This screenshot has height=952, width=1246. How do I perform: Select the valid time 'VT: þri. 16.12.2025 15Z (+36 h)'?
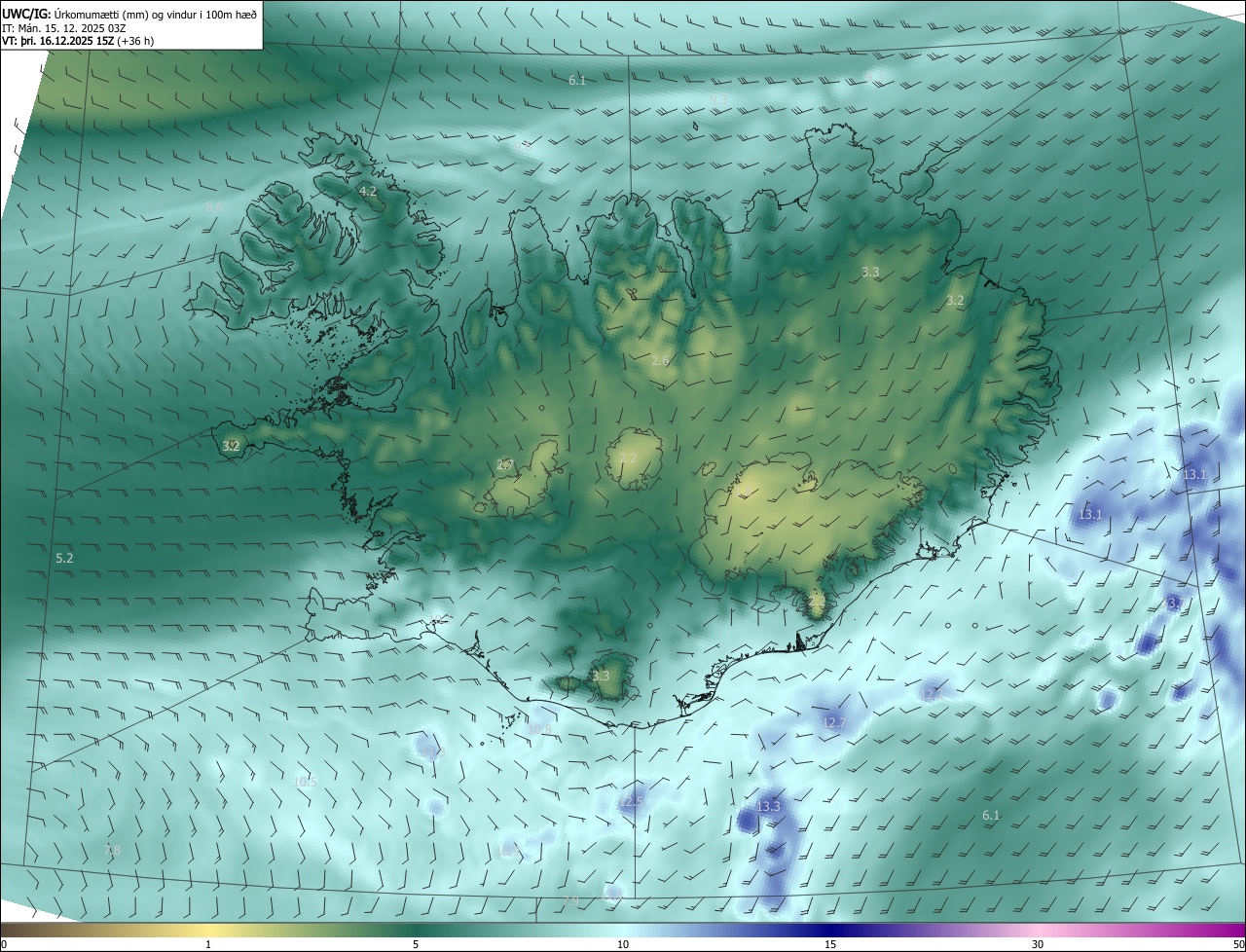[x=78, y=41]
